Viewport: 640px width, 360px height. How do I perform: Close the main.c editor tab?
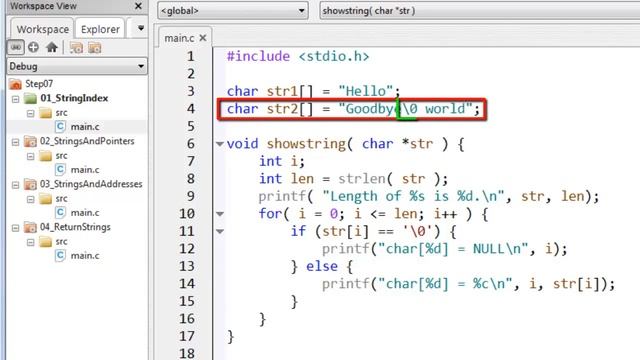[203, 38]
